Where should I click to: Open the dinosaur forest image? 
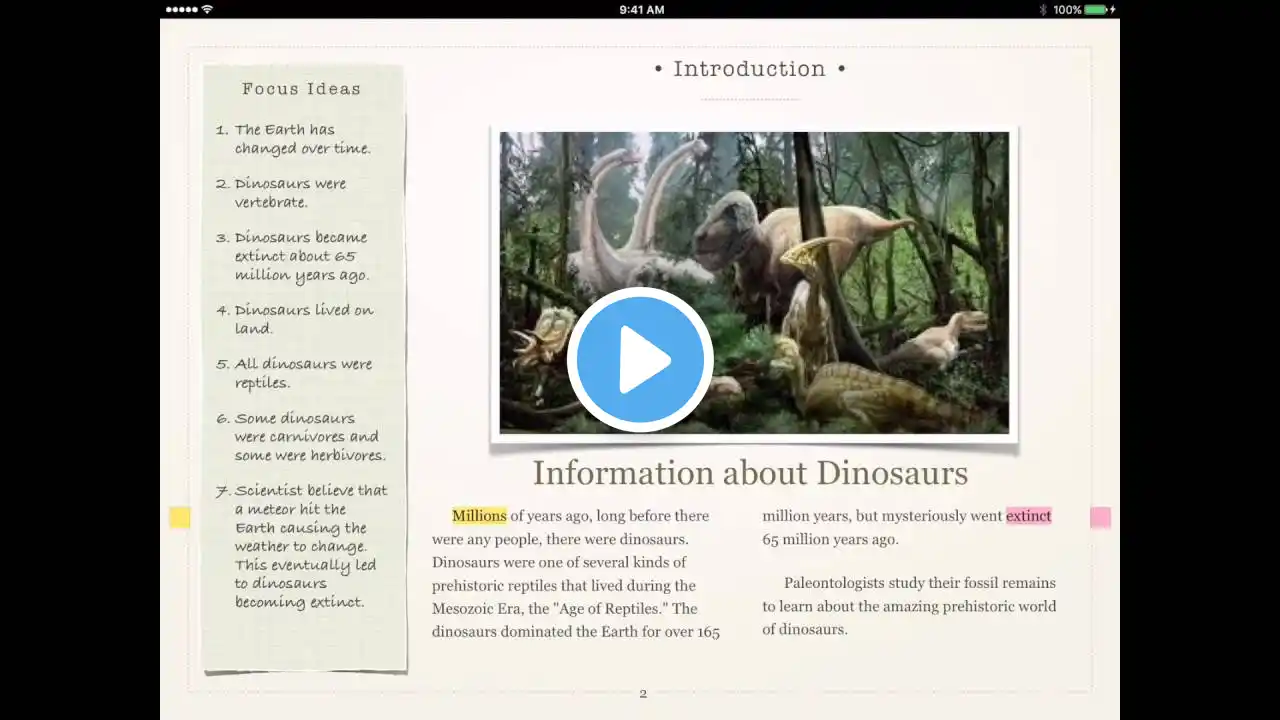(754, 283)
